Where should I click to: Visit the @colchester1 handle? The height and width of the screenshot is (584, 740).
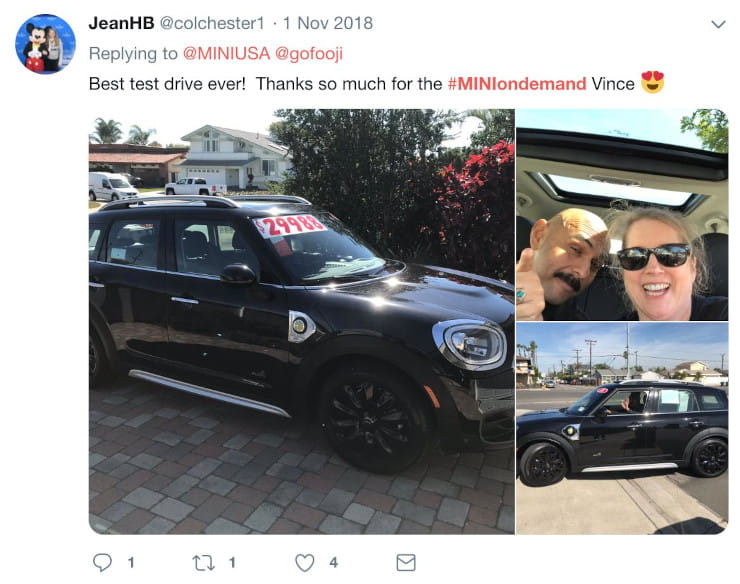[212, 23]
